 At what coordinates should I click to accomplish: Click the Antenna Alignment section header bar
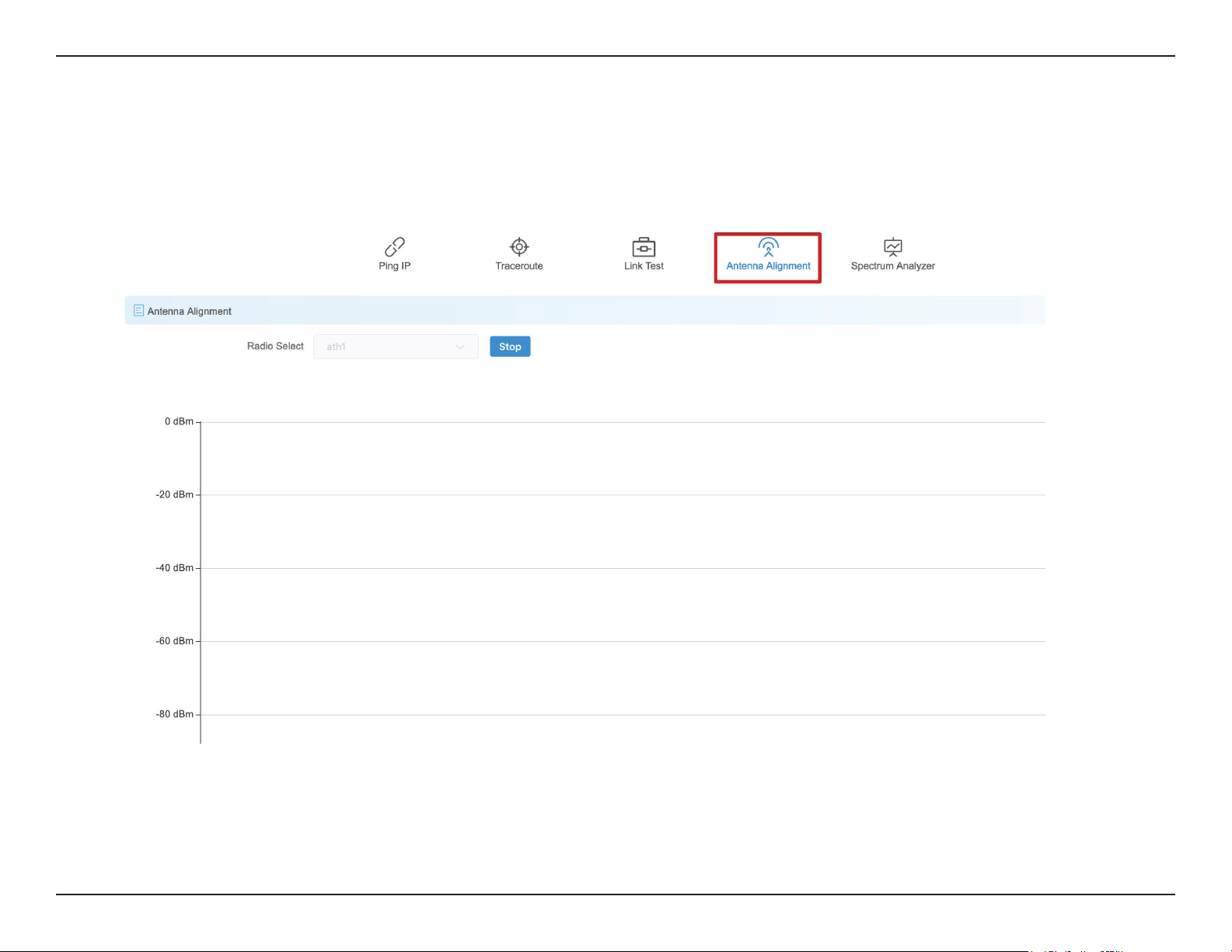(585, 310)
